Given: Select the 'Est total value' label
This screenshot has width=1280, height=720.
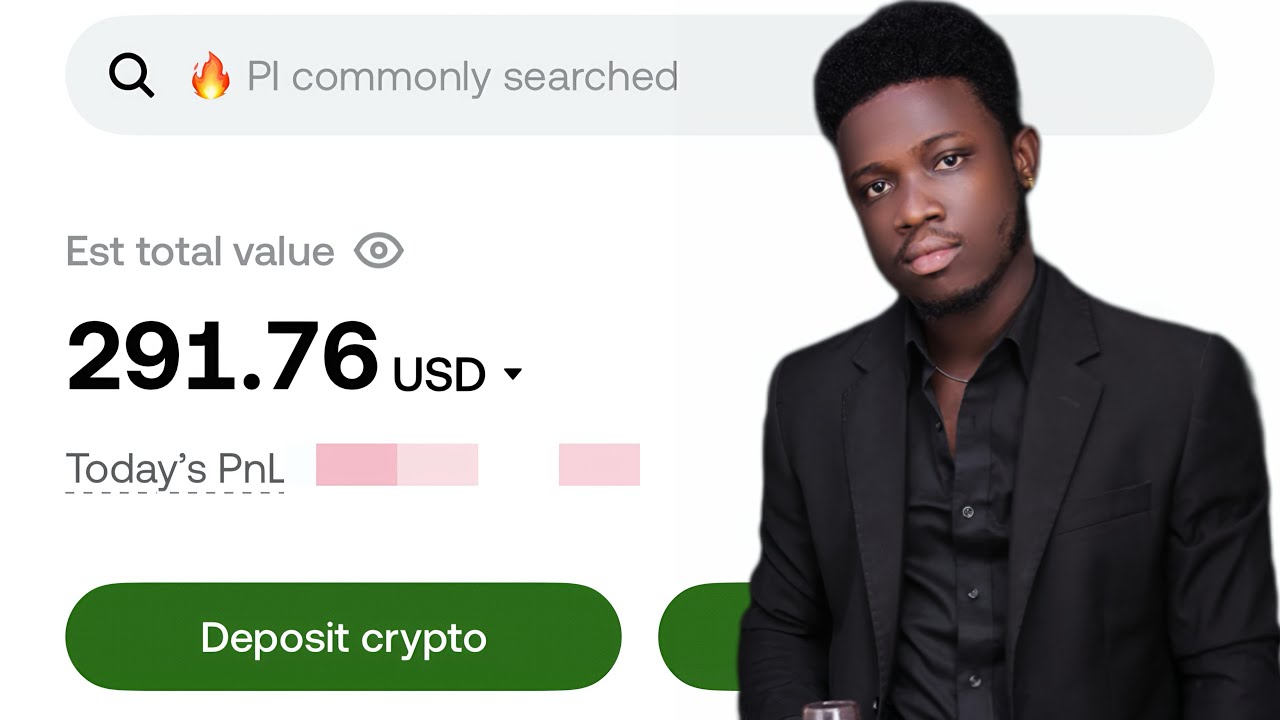Looking at the screenshot, I should (200, 251).
